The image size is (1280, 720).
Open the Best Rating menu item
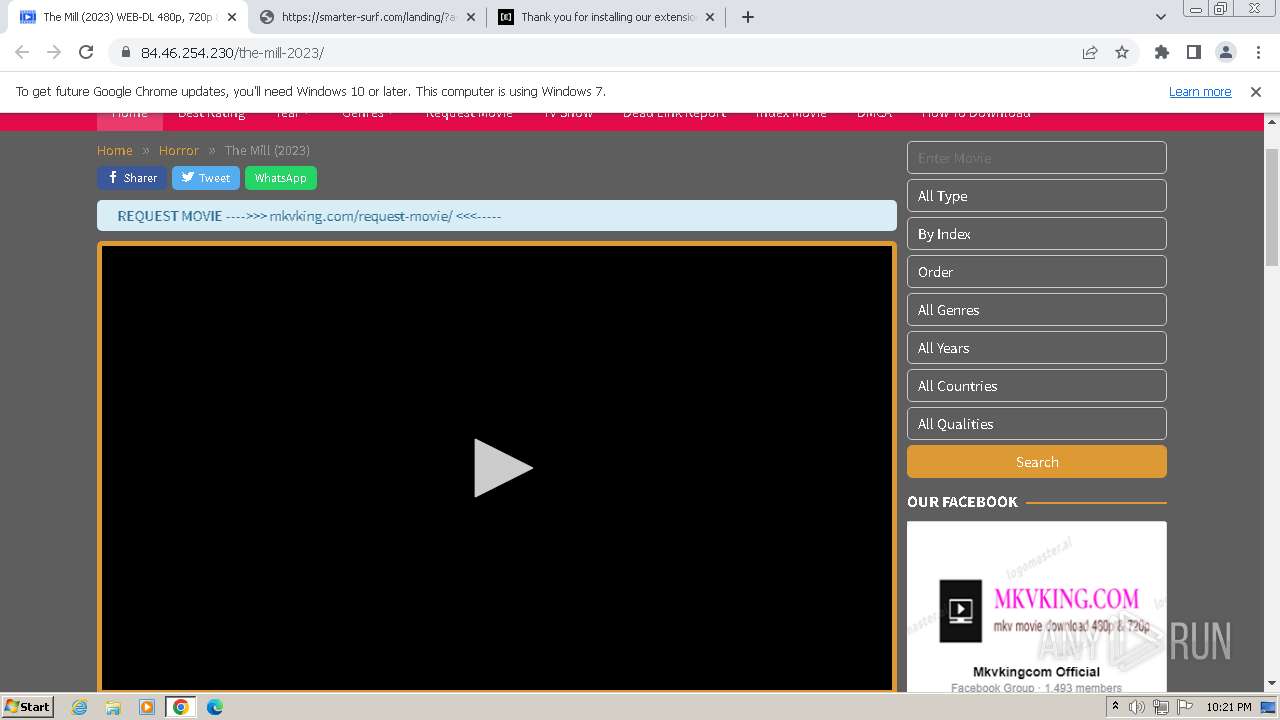pos(211,114)
